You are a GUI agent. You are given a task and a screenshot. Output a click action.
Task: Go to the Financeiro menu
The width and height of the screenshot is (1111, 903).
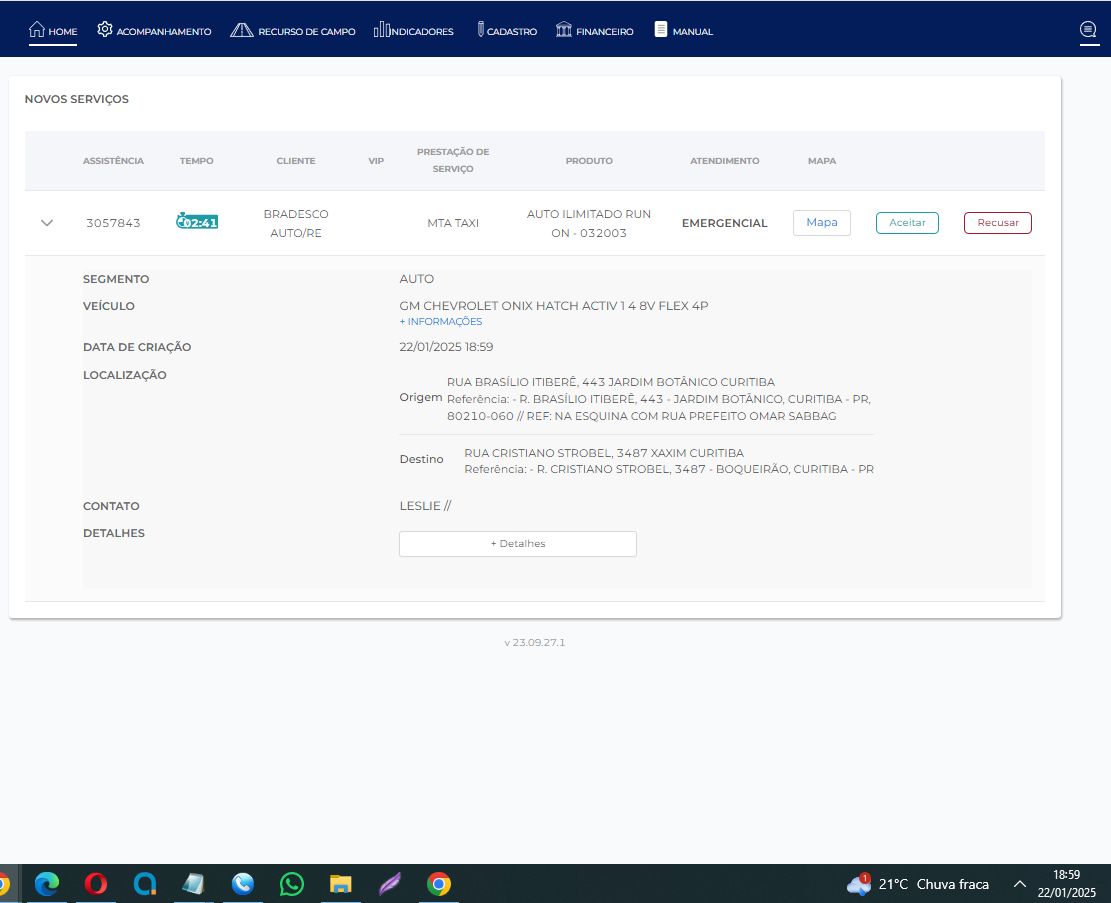click(x=594, y=31)
